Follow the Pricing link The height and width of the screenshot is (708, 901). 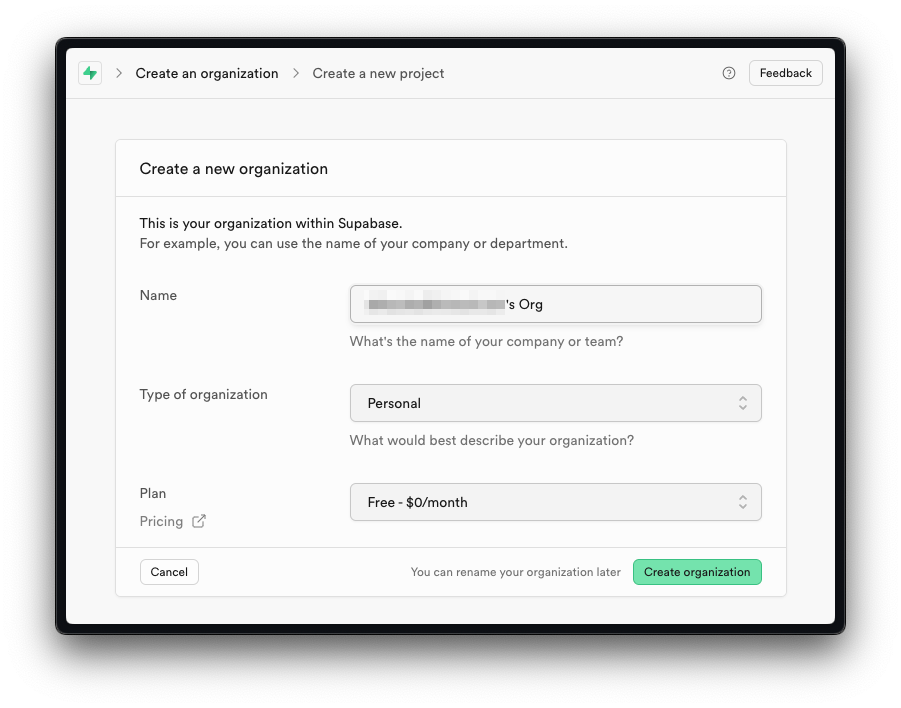(x=161, y=521)
